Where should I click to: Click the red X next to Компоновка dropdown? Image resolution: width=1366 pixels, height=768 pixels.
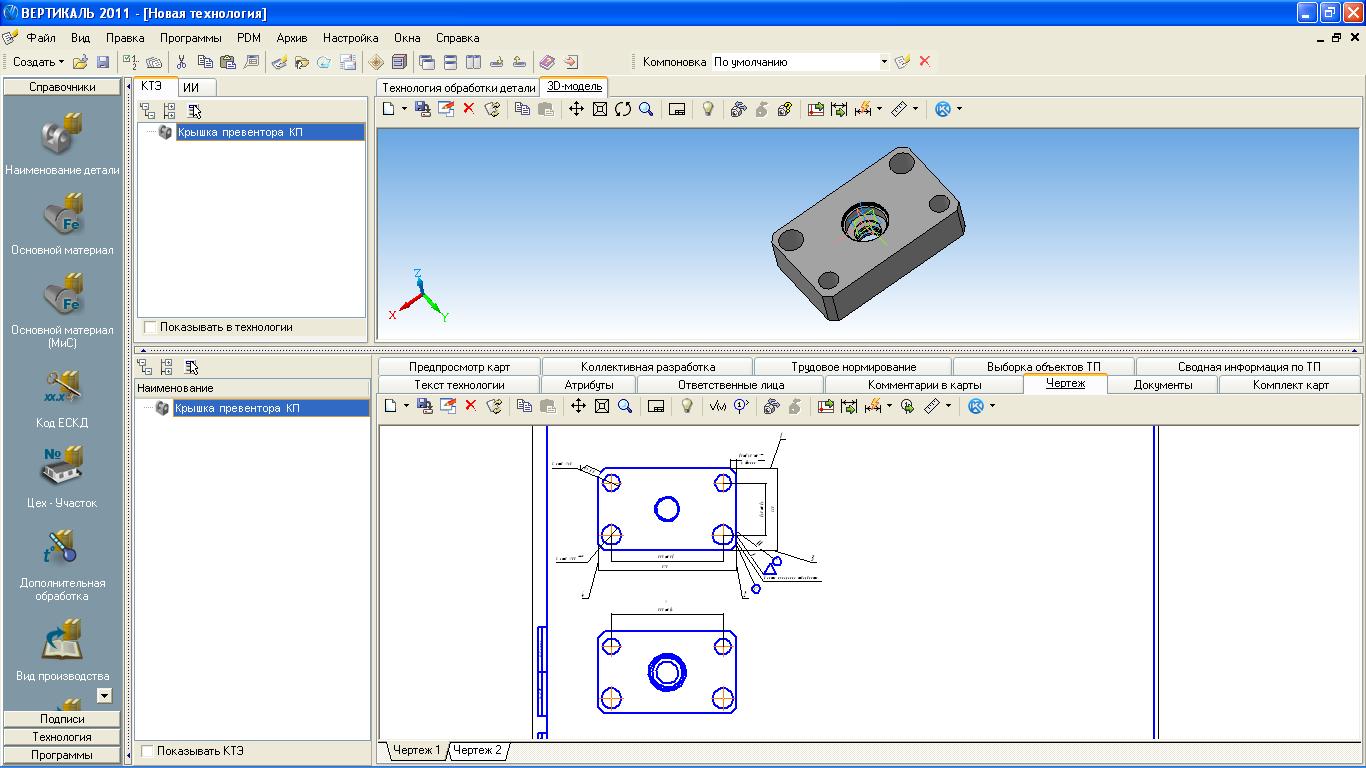pos(925,62)
